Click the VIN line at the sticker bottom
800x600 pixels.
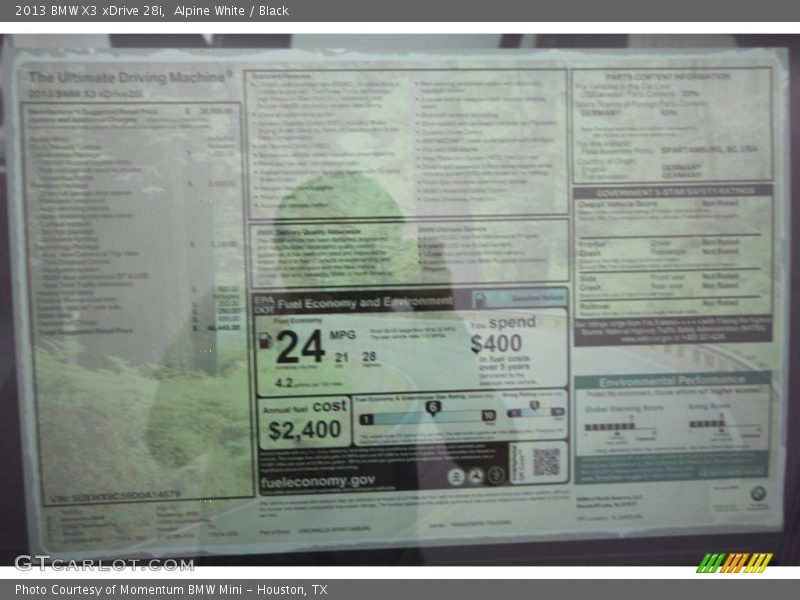point(115,496)
